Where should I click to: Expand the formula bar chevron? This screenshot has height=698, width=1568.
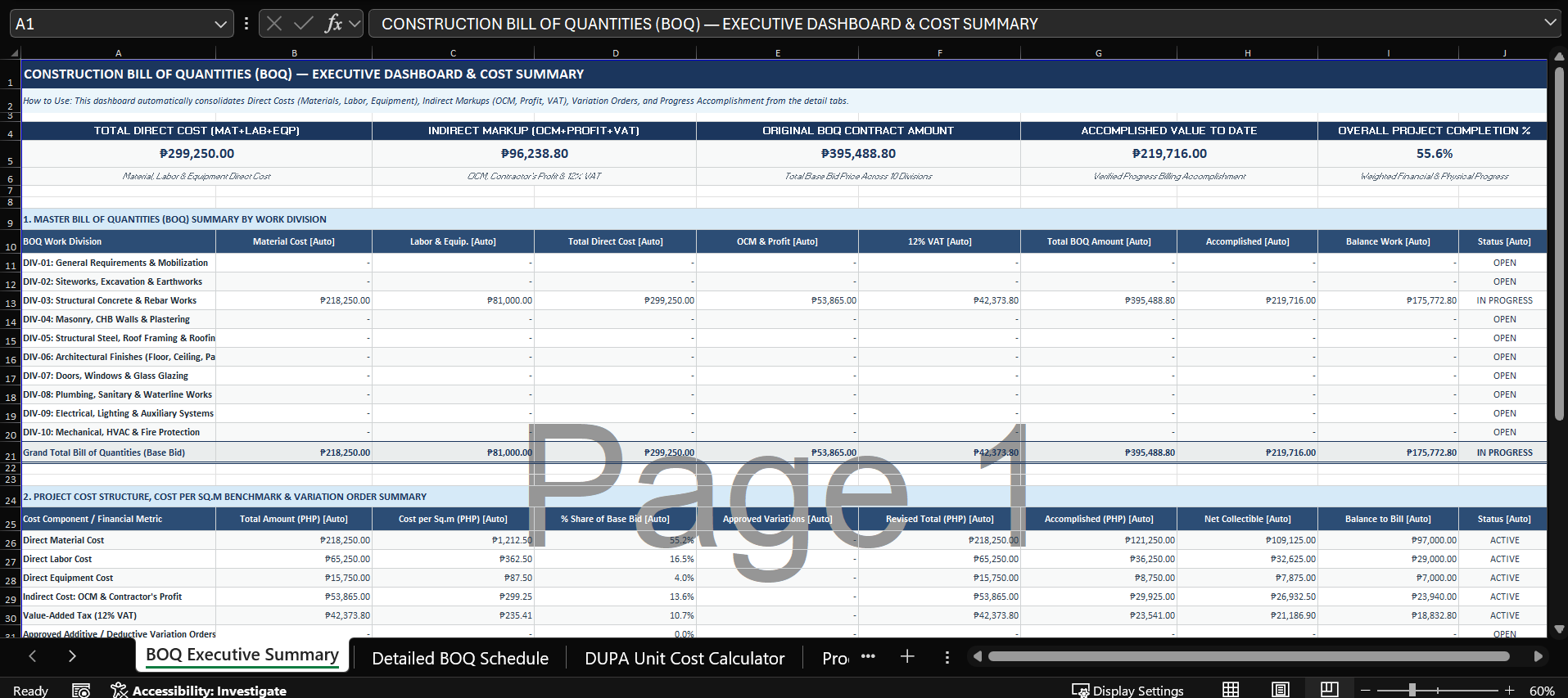[1550, 23]
